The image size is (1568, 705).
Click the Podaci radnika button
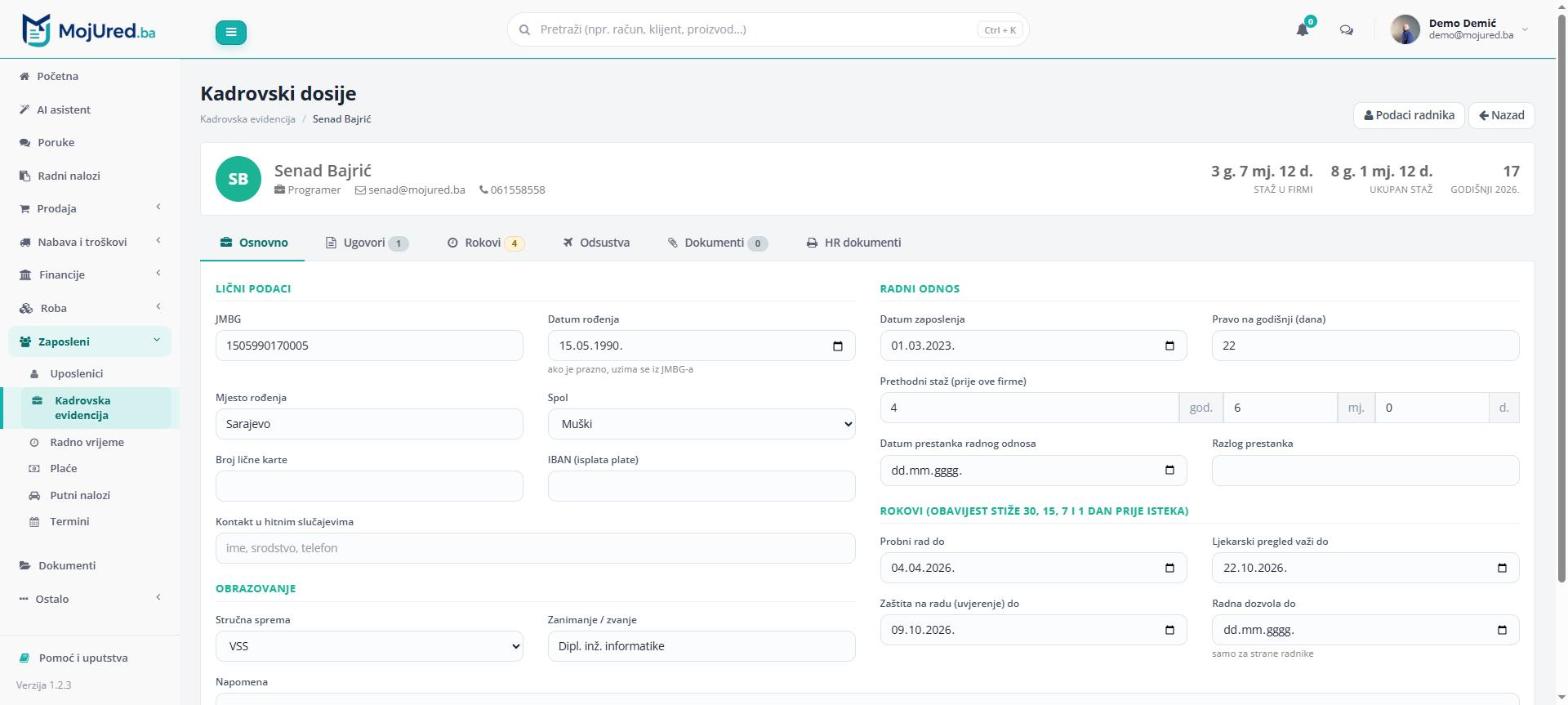(x=1409, y=115)
